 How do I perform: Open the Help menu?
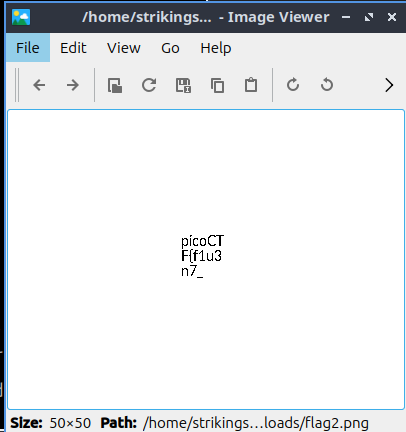click(216, 48)
